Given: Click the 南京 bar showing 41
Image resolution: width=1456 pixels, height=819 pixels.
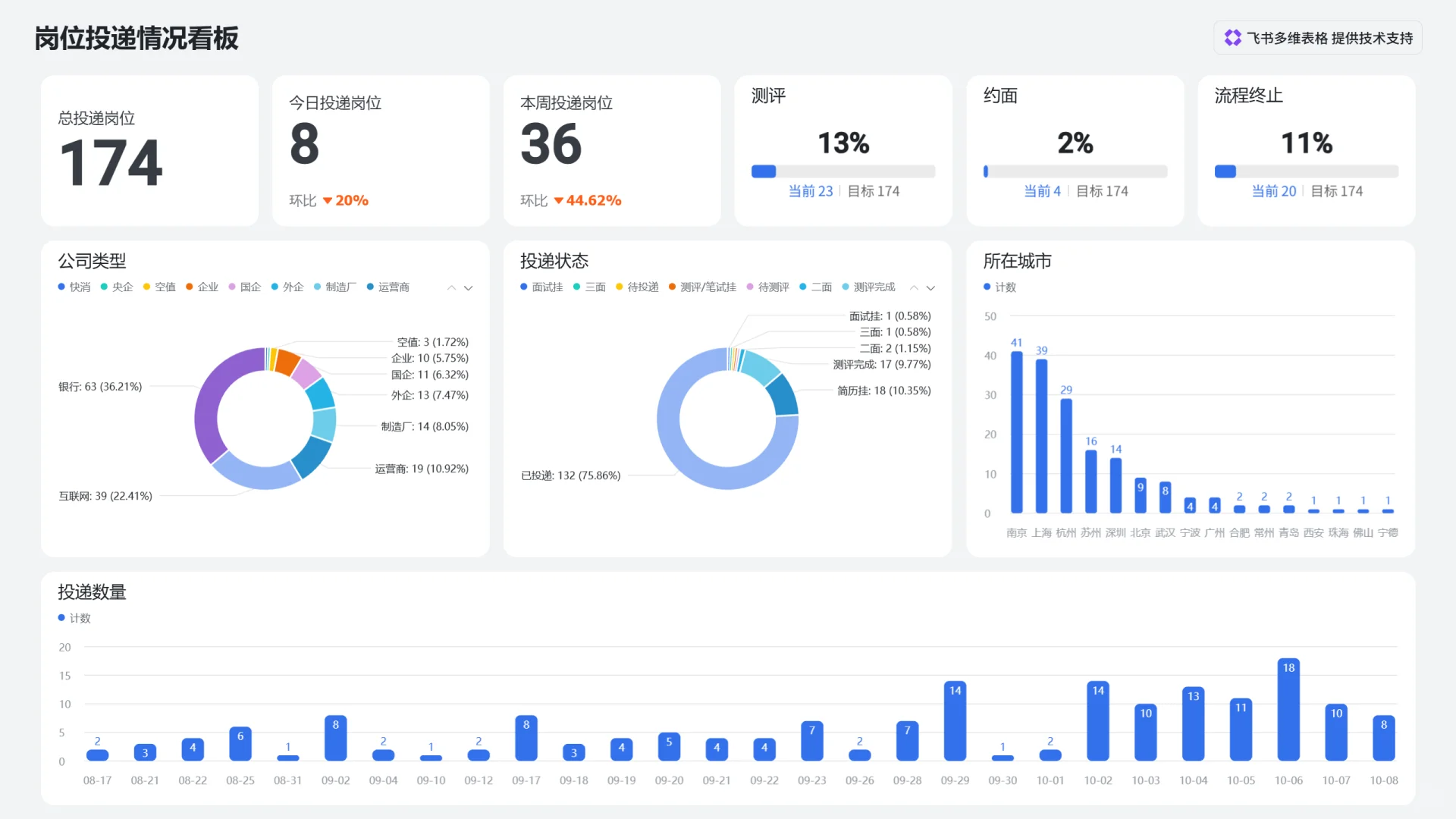Looking at the screenshot, I should [x=1016, y=432].
